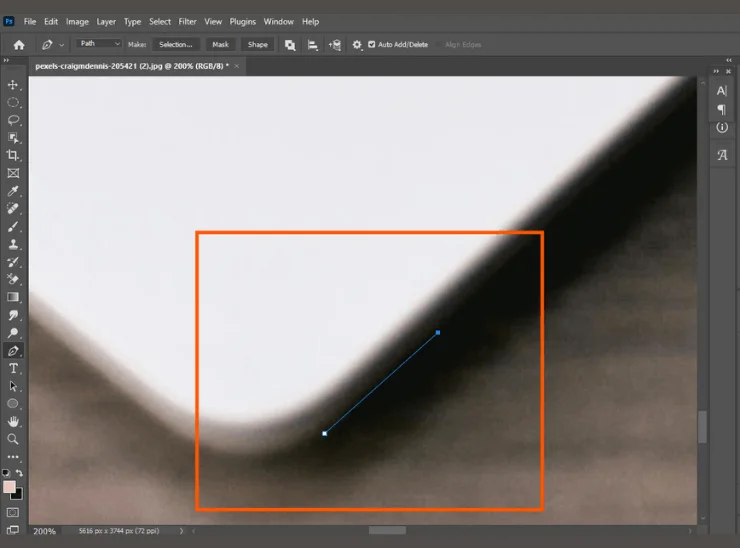
Task: Select the Move tool
Action: [13, 85]
